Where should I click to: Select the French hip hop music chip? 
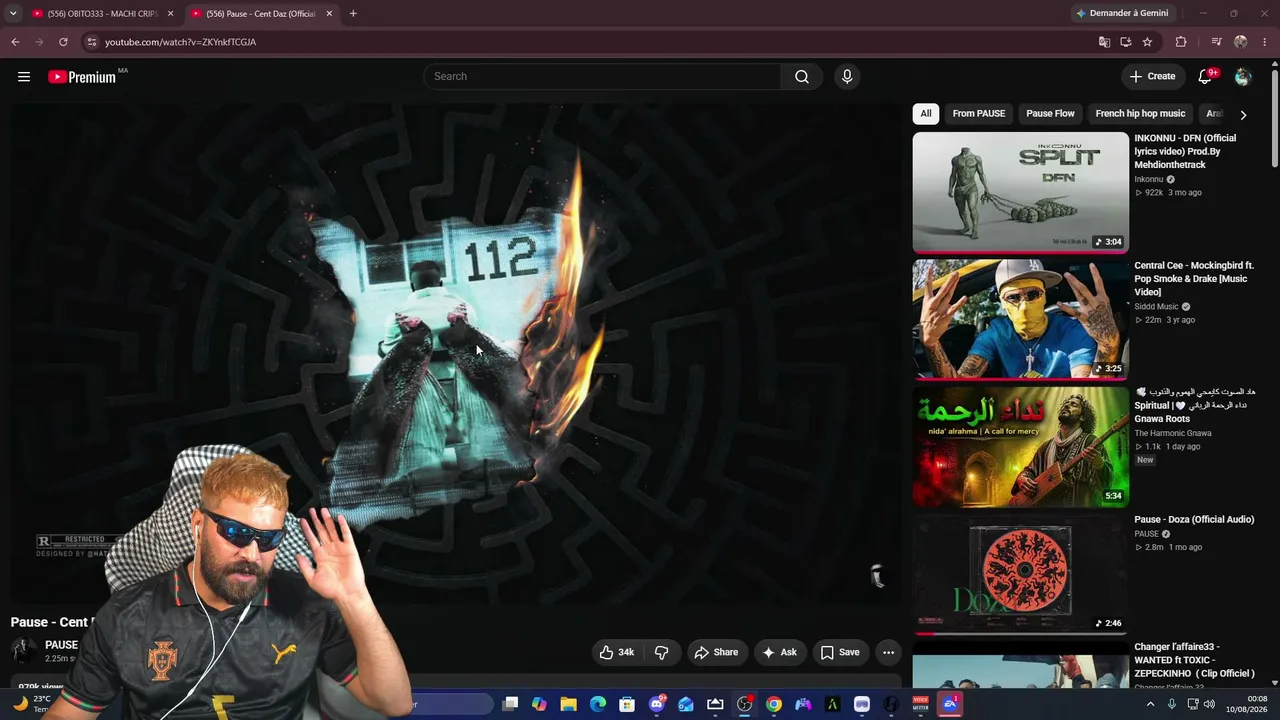1140,114
